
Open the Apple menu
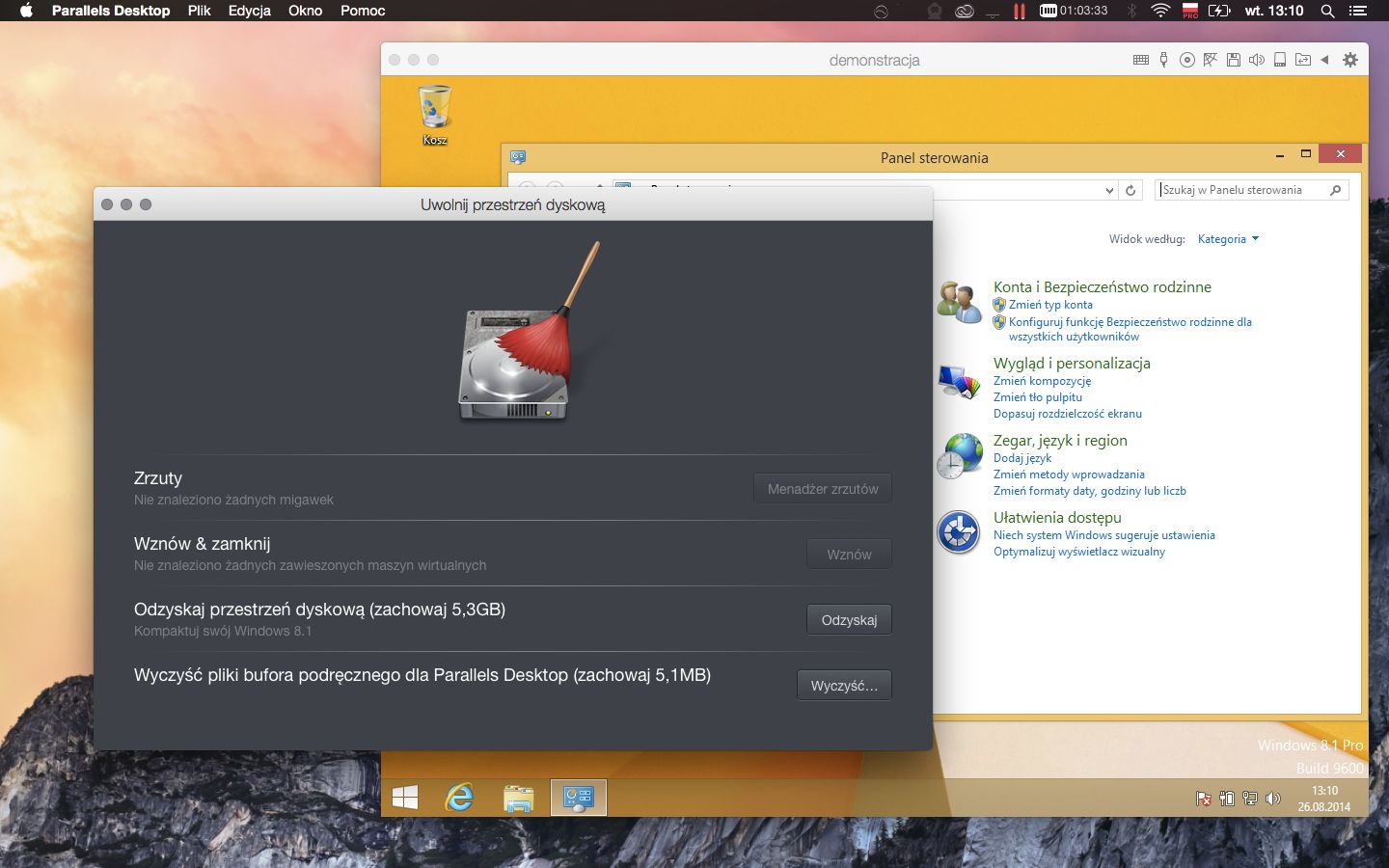pos(26,11)
